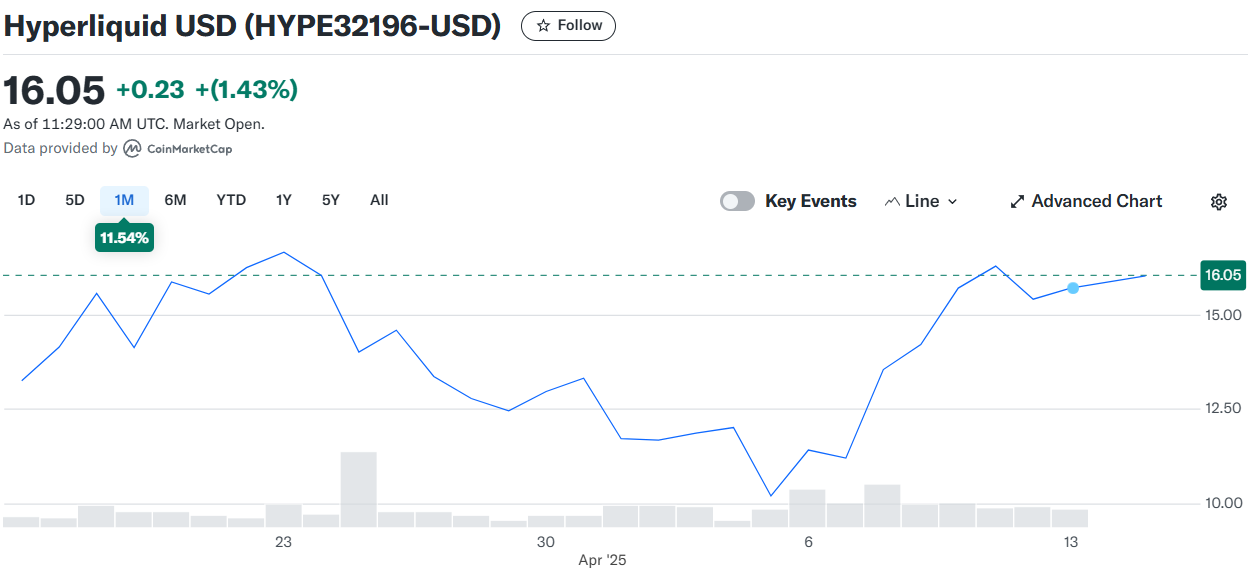This screenshot has width=1254, height=578.
Task: Click the Apr '25 axis label
Action: 602,561
